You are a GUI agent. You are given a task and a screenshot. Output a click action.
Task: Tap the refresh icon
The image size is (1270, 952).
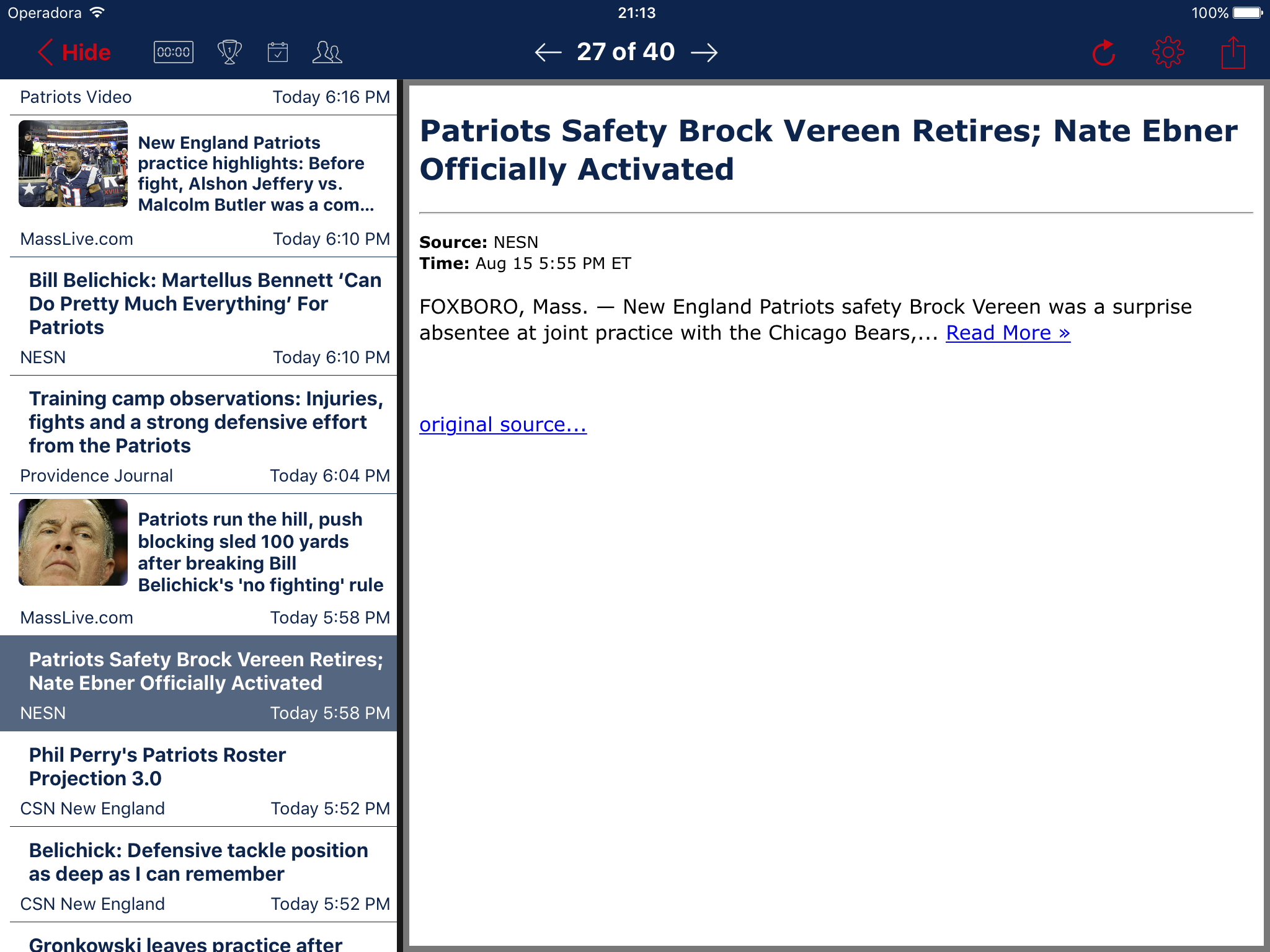[x=1103, y=53]
